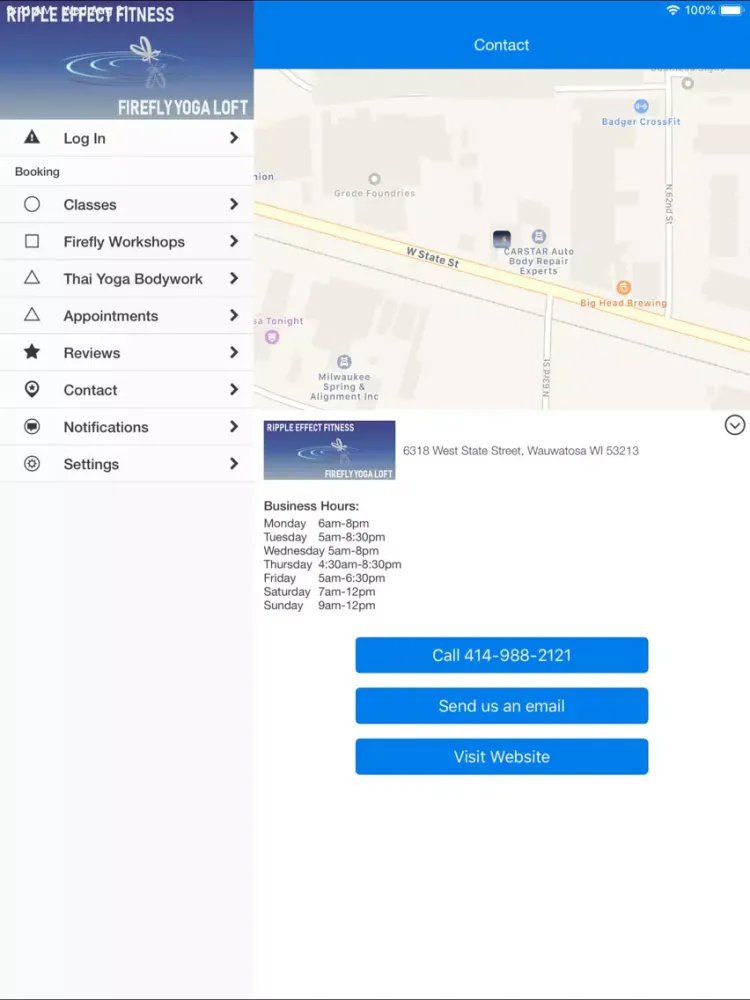Tap the Big Head Brewing map marker
This screenshot has width=750, height=1000.
[x=624, y=288]
